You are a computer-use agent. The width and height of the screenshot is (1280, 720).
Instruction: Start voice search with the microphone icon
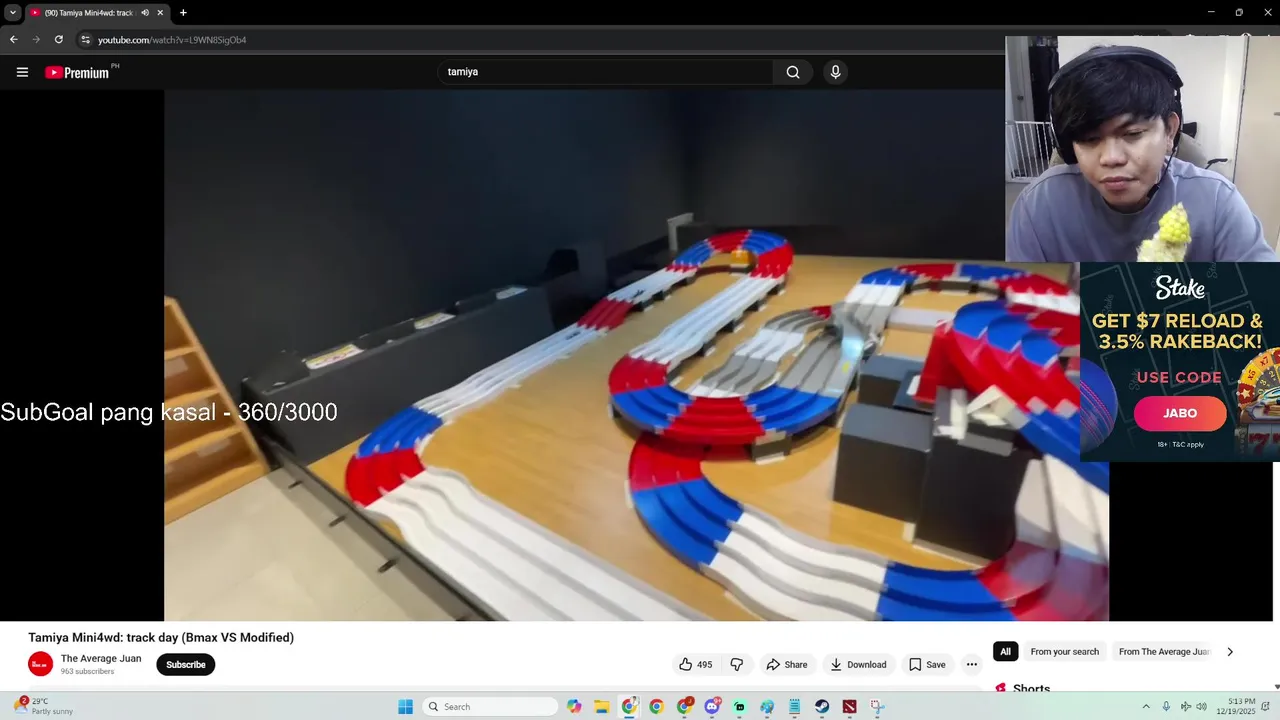click(x=835, y=72)
